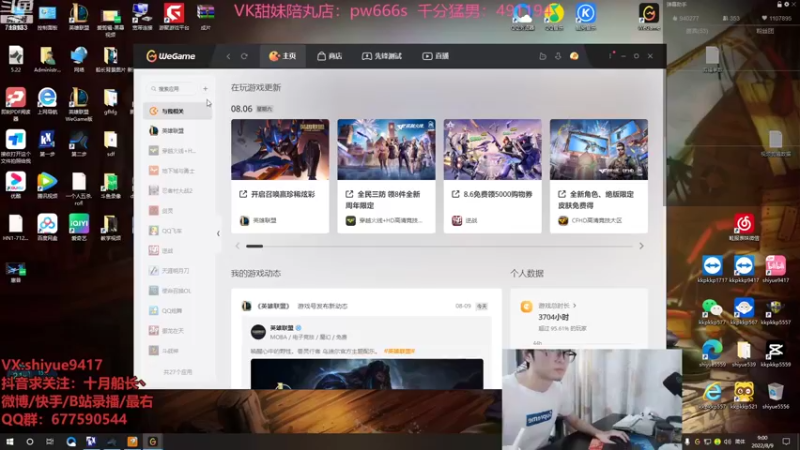Screen dimensions: 800x450
Task: Open the Windows Start menu
Action: [x=10, y=441]
